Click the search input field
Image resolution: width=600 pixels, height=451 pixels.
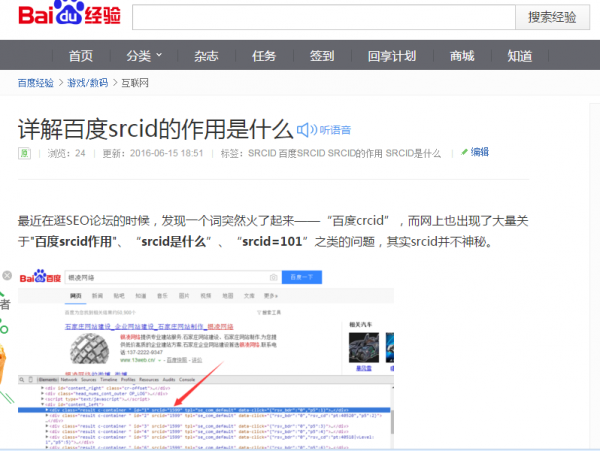click(x=323, y=17)
